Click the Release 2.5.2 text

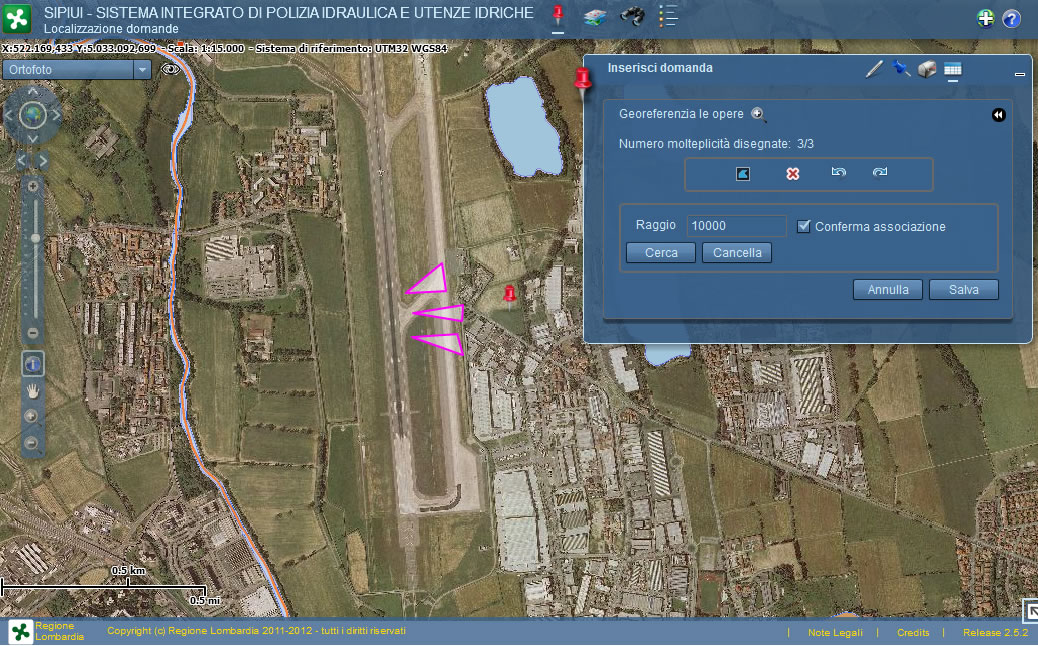coord(995,633)
